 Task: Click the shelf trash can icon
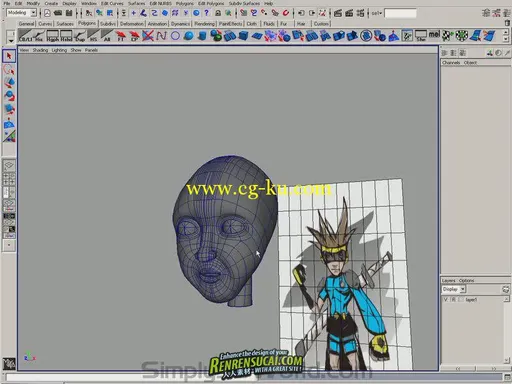pyautogui.click(x=507, y=23)
